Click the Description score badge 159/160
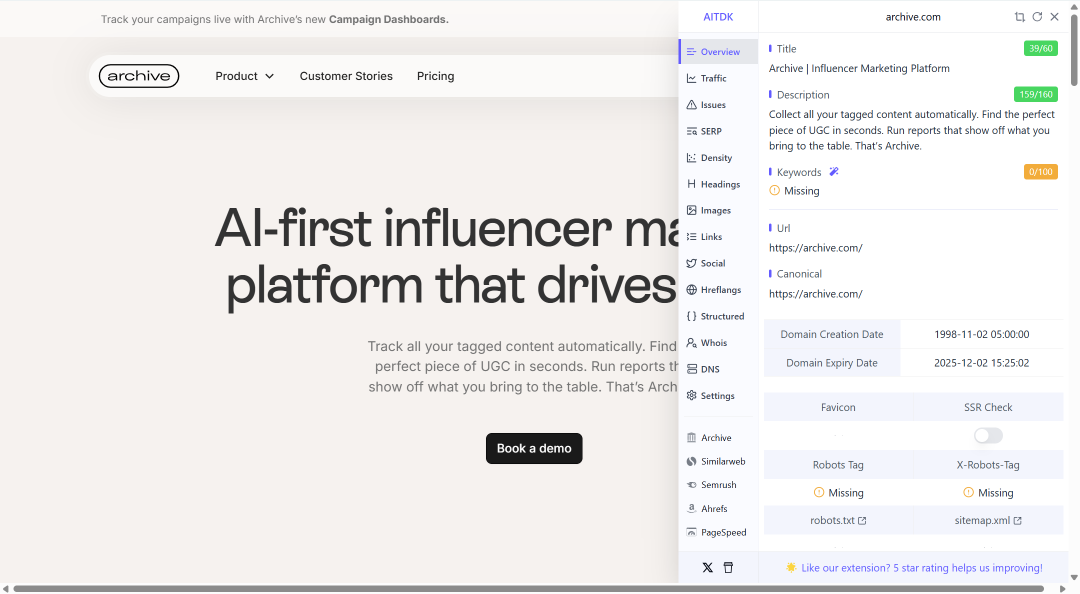The image size is (1080, 594). coord(1035,94)
